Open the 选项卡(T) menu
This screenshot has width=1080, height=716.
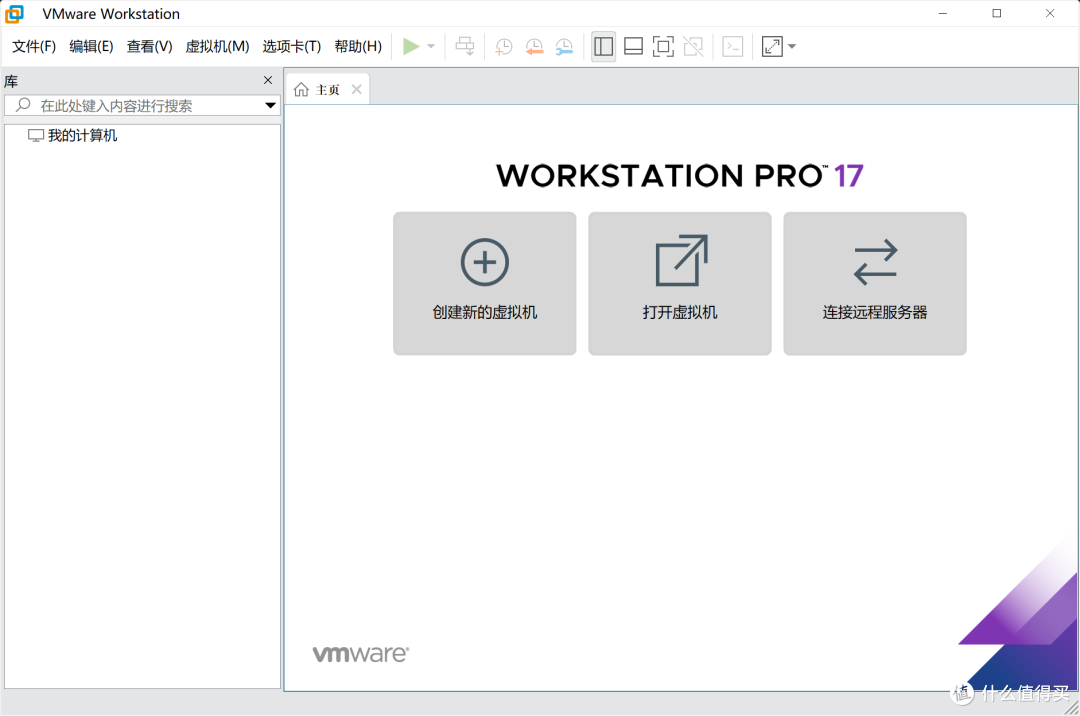point(291,46)
